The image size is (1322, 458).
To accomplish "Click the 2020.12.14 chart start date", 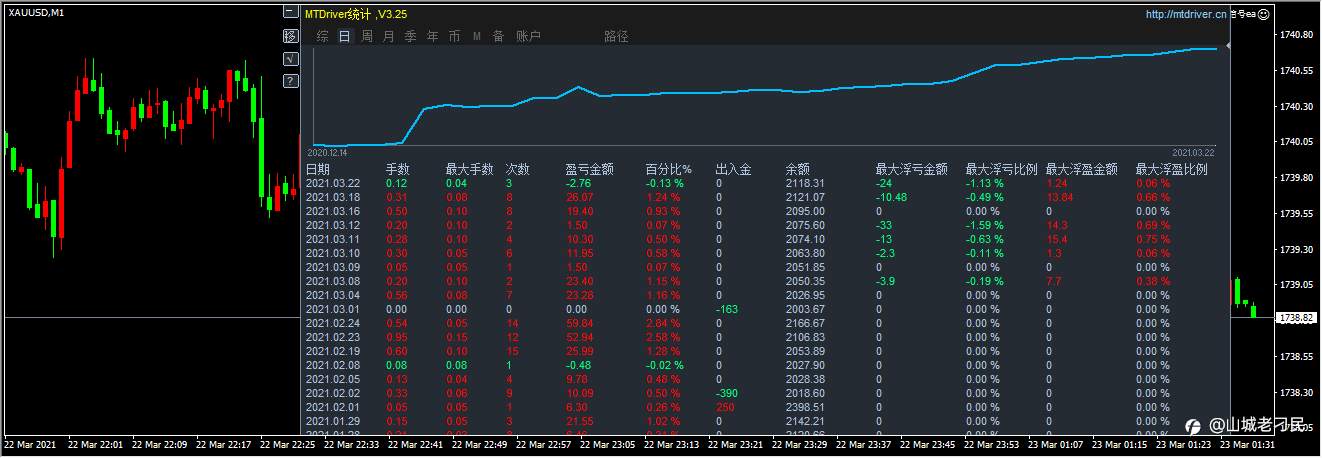I will [x=327, y=153].
